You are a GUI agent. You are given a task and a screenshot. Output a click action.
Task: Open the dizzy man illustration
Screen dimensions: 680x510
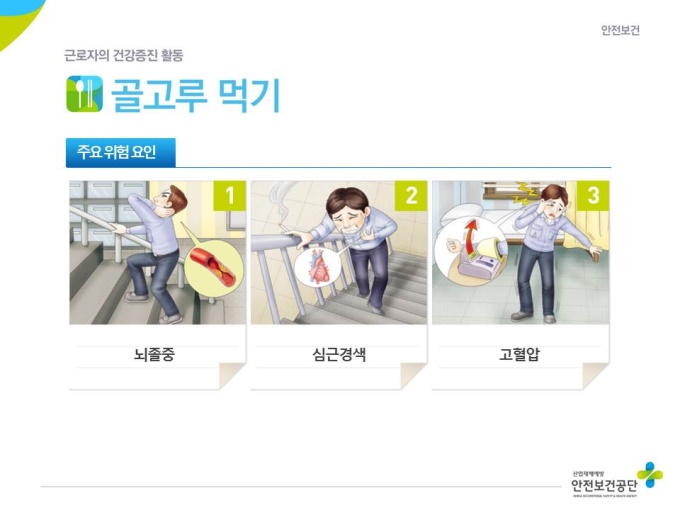click(520, 252)
